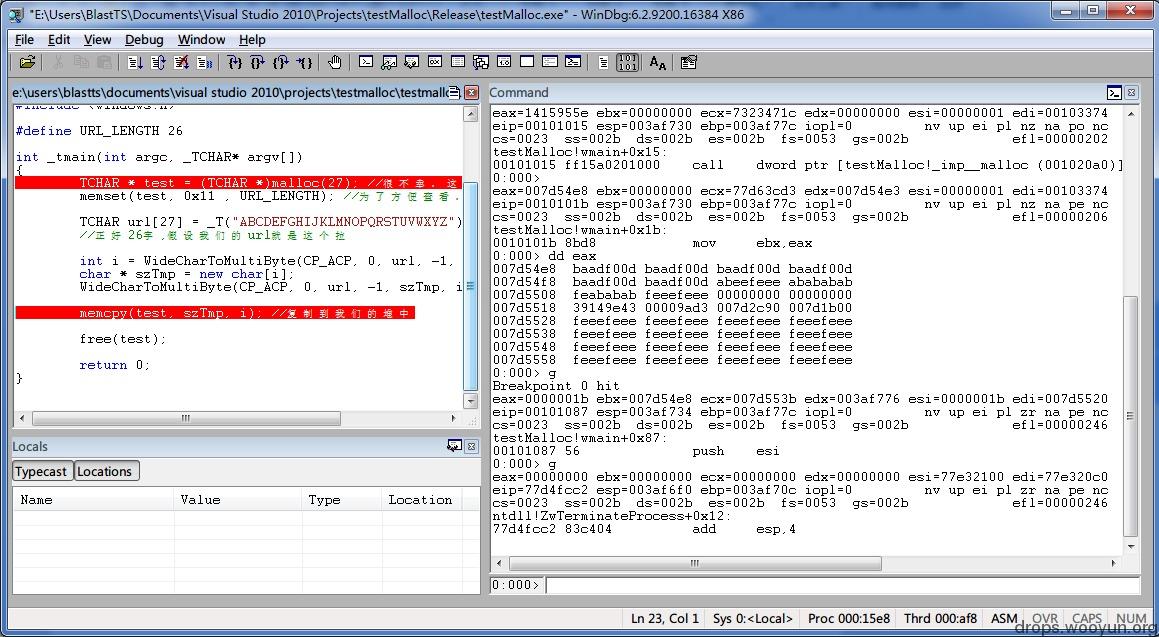
Task: Toggle OVR overtype indicator in status bar
Action: click(x=1045, y=618)
